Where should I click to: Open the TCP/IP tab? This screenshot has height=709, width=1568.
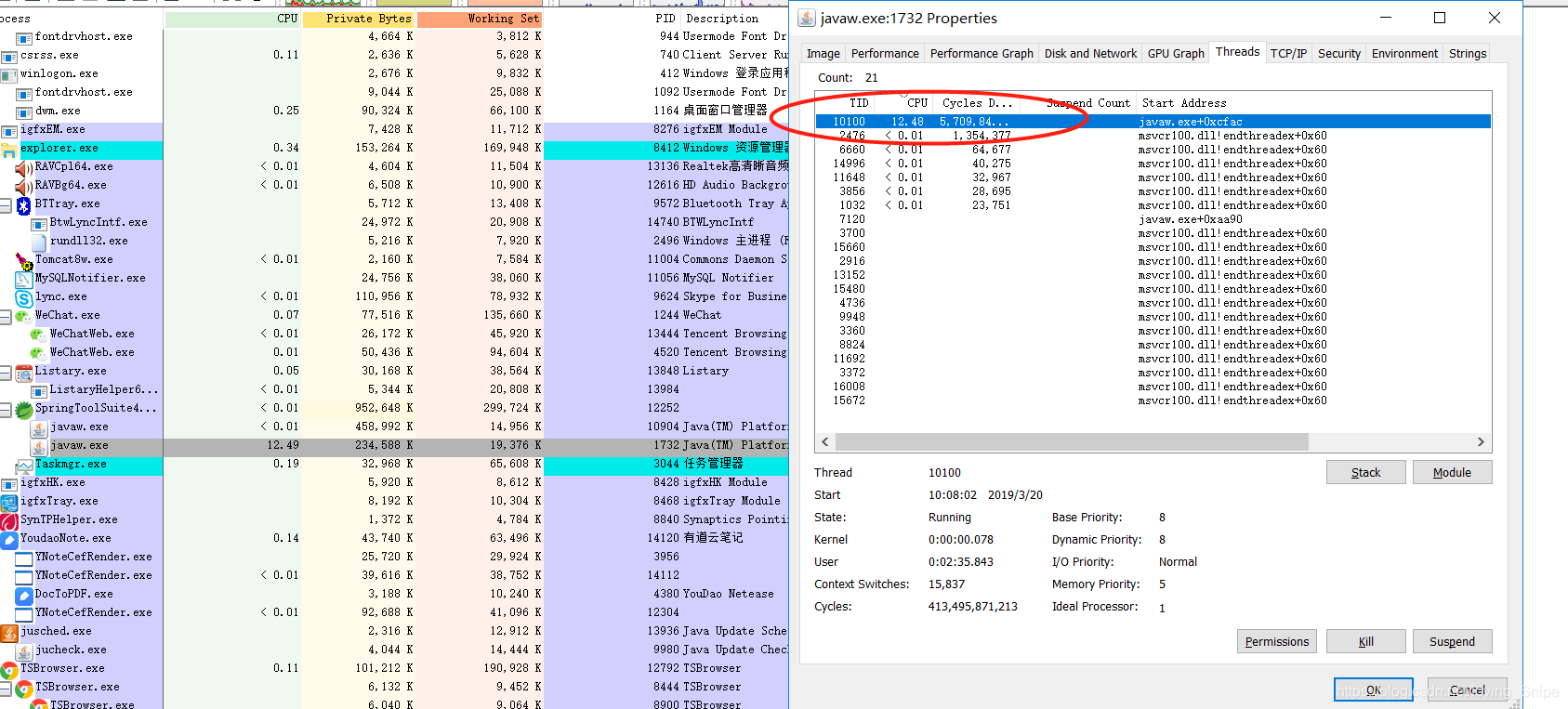pyautogui.click(x=1289, y=54)
